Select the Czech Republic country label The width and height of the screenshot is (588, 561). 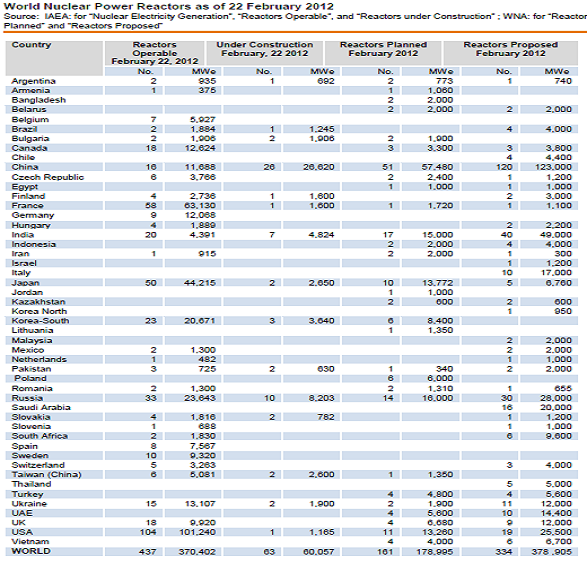click(48, 177)
